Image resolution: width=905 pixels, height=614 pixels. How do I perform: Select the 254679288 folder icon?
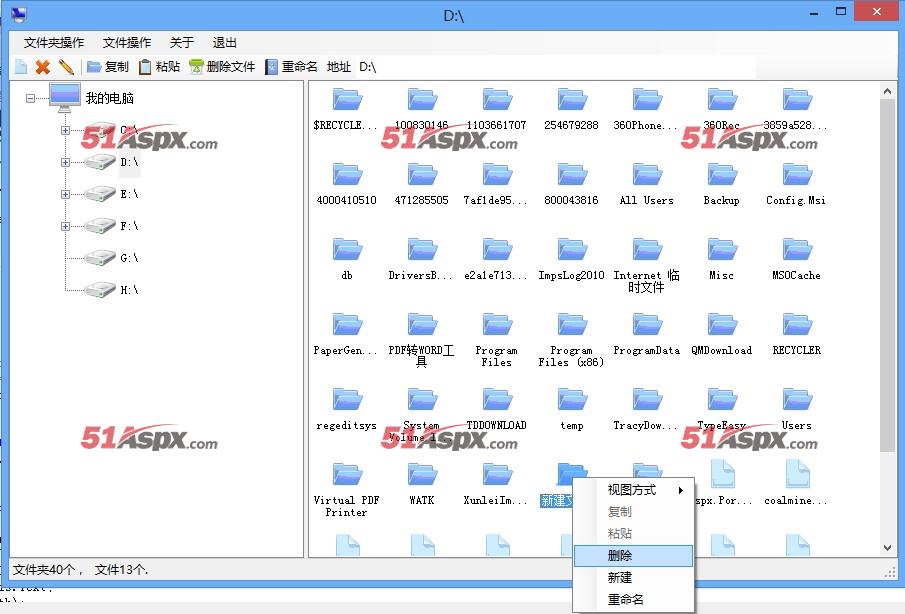[x=572, y=99]
